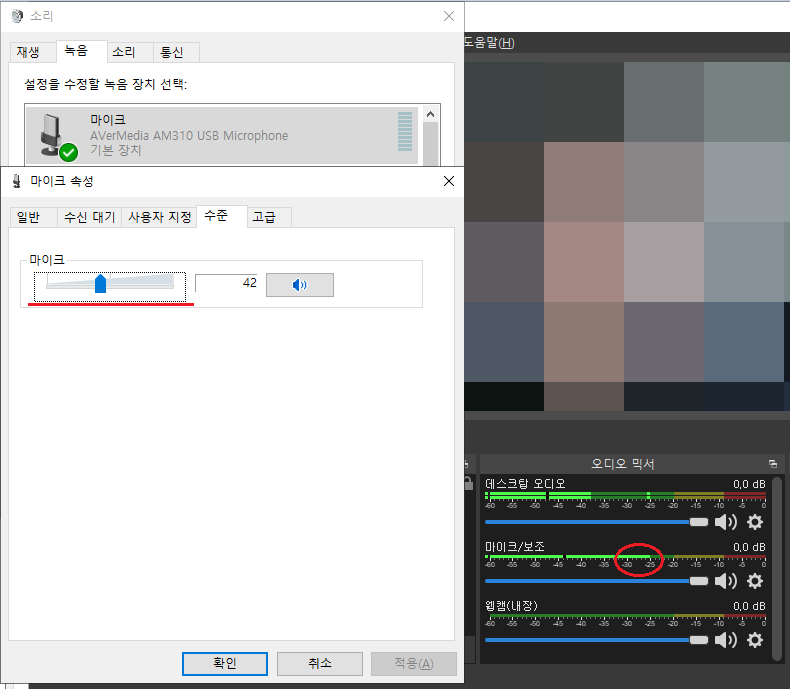Click the 데스크탑 오디오 volume slider

click(597, 522)
